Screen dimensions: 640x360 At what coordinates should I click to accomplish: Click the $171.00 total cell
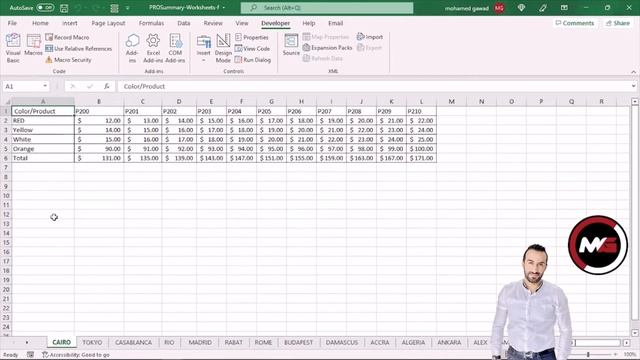pos(421,158)
